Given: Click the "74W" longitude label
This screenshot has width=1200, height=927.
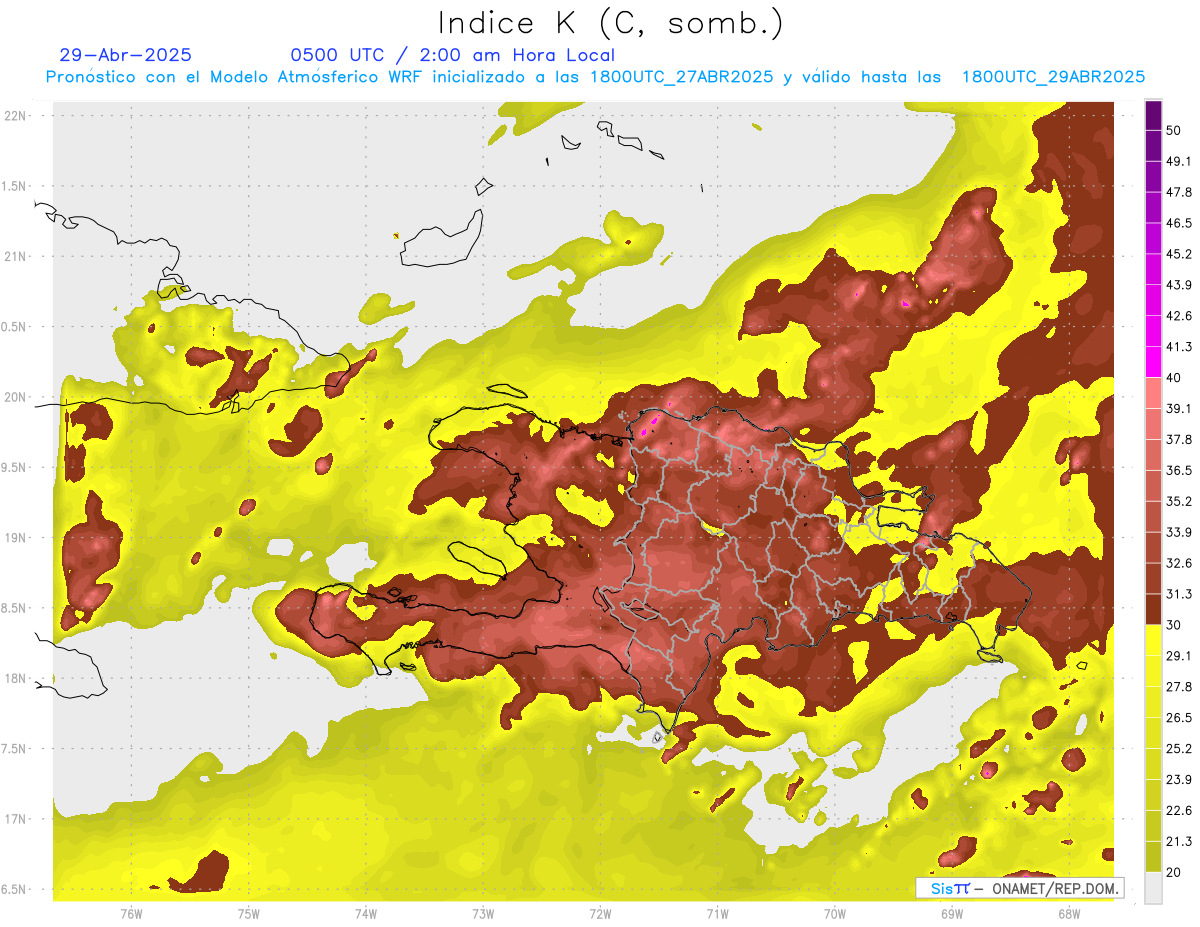Looking at the screenshot, I should [365, 914].
